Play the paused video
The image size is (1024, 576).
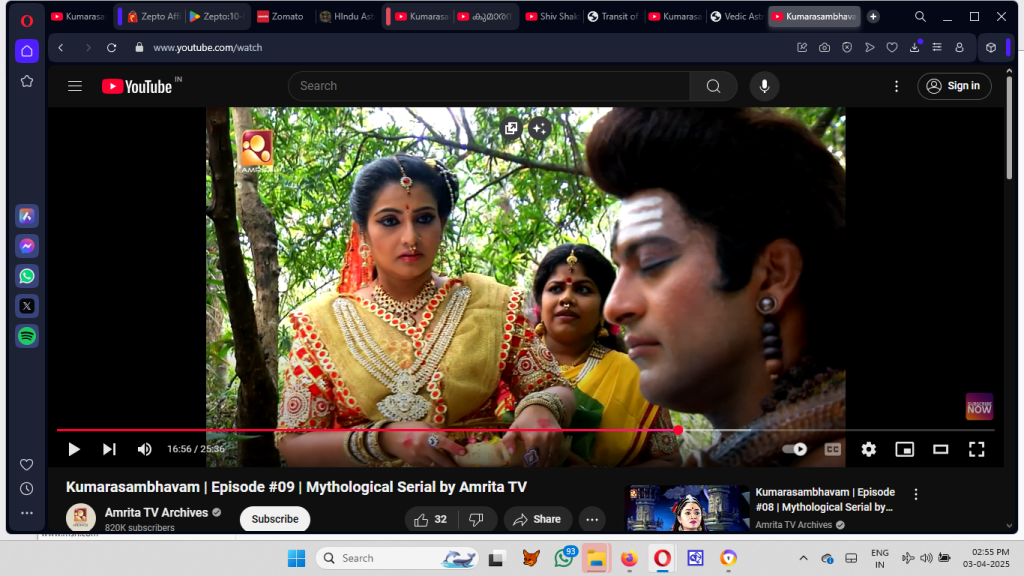point(74,449)
